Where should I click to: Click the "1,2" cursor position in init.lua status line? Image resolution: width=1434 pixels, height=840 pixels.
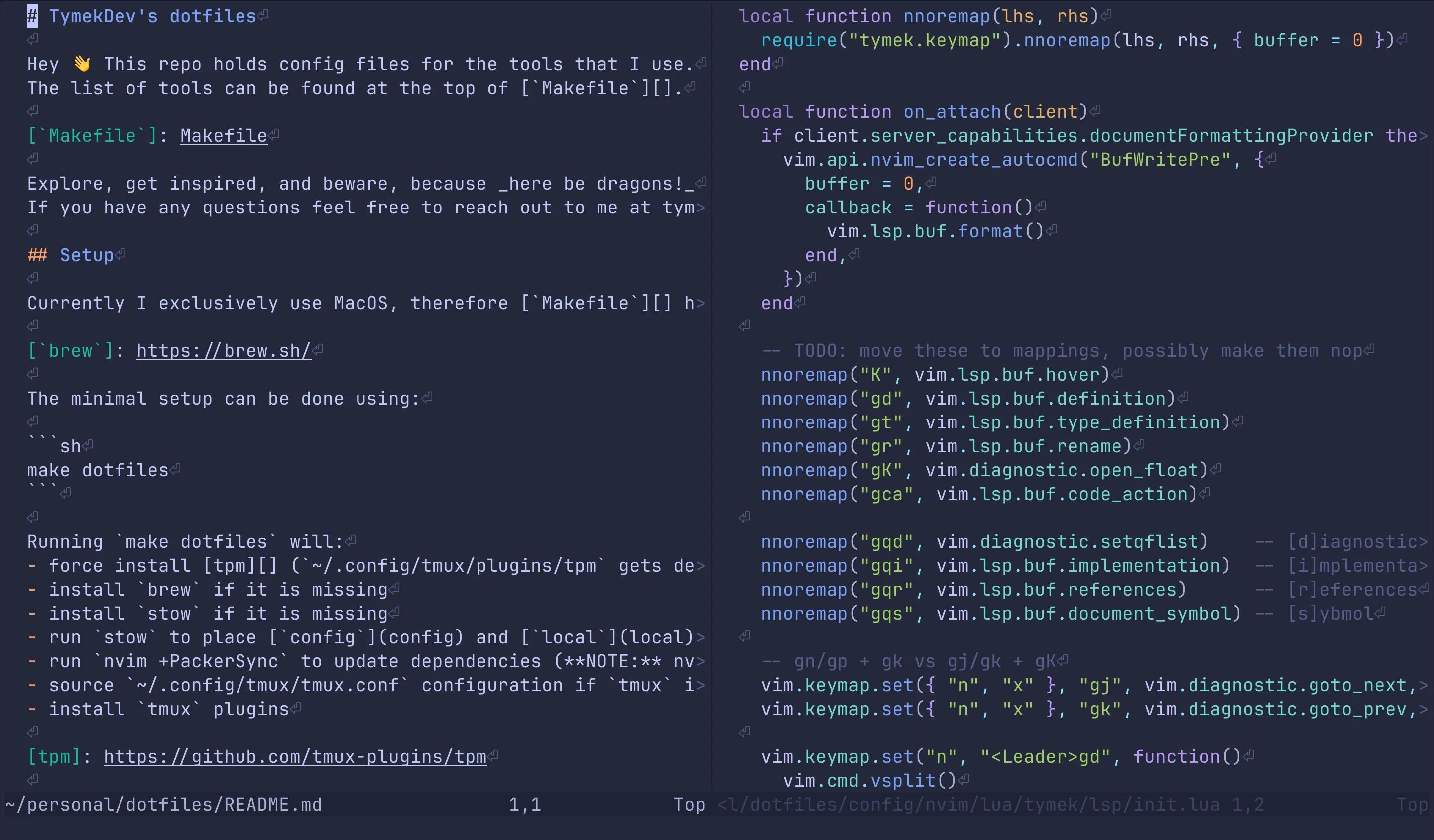pyautogui.click(x=1248, y=805)
